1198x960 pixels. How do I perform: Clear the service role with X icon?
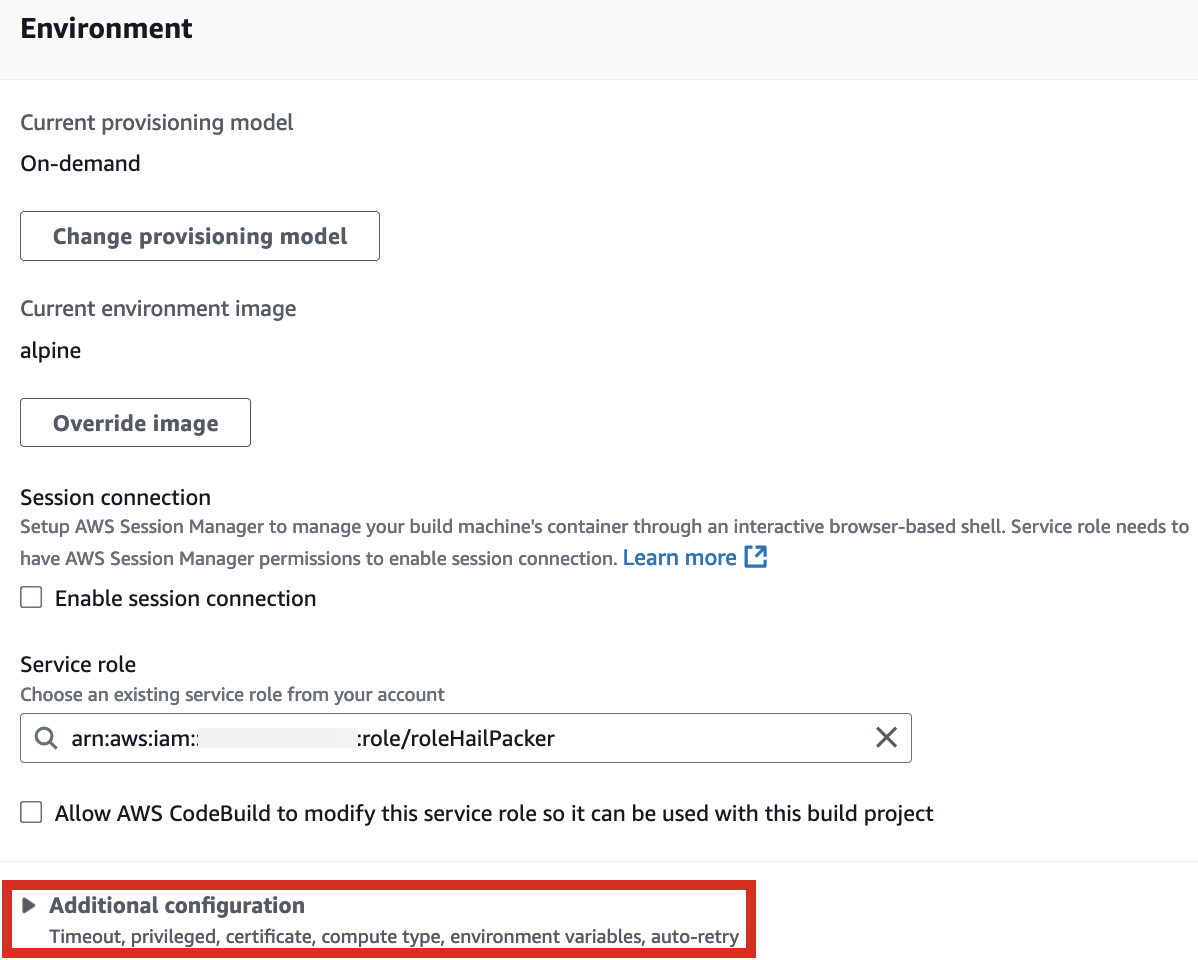coord(886,738)
